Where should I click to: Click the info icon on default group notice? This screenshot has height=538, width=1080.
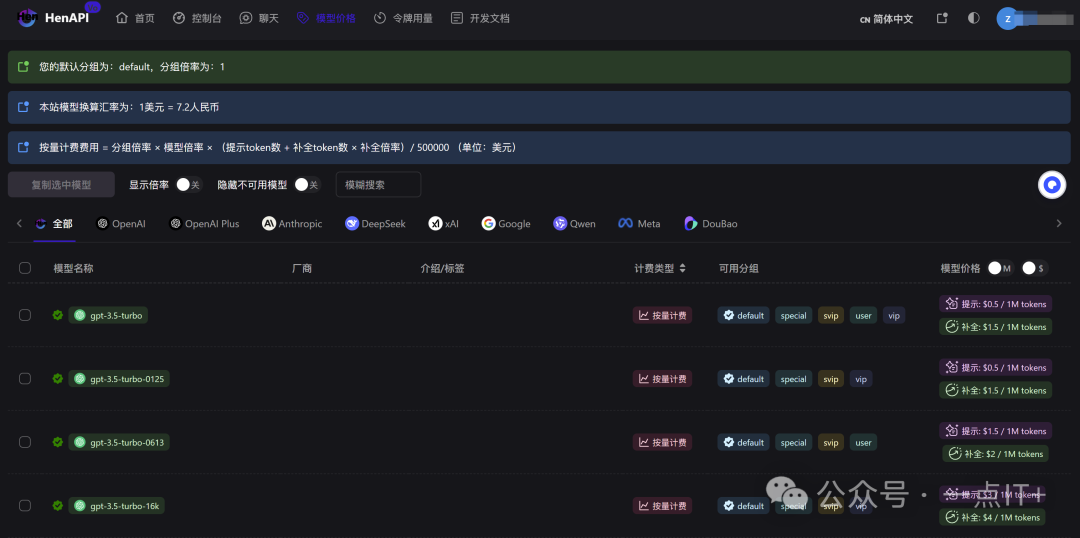pos(23,67)
